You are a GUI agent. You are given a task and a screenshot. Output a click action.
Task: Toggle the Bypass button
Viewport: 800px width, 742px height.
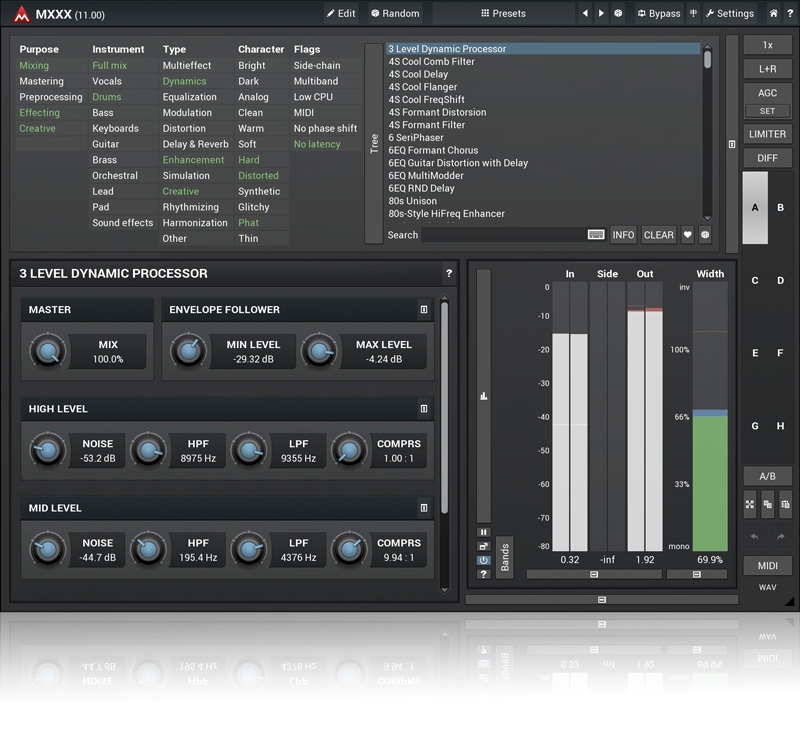pos(658,14)
